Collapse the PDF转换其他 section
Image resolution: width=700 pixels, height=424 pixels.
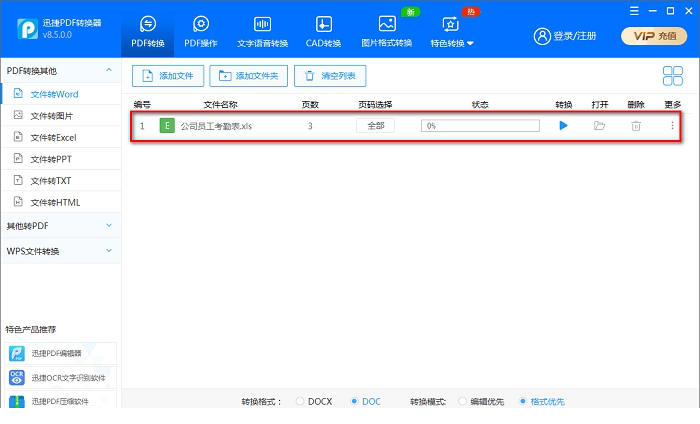[109, 70]
